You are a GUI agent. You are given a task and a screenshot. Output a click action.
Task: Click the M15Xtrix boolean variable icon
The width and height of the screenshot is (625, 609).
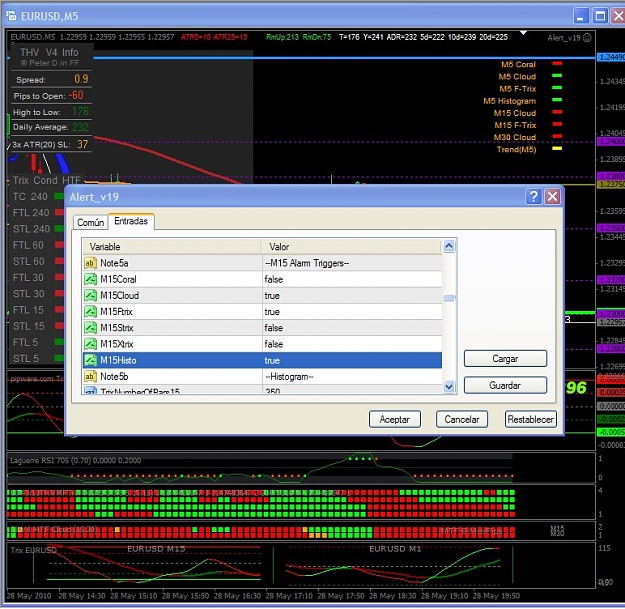coord(90,344)
